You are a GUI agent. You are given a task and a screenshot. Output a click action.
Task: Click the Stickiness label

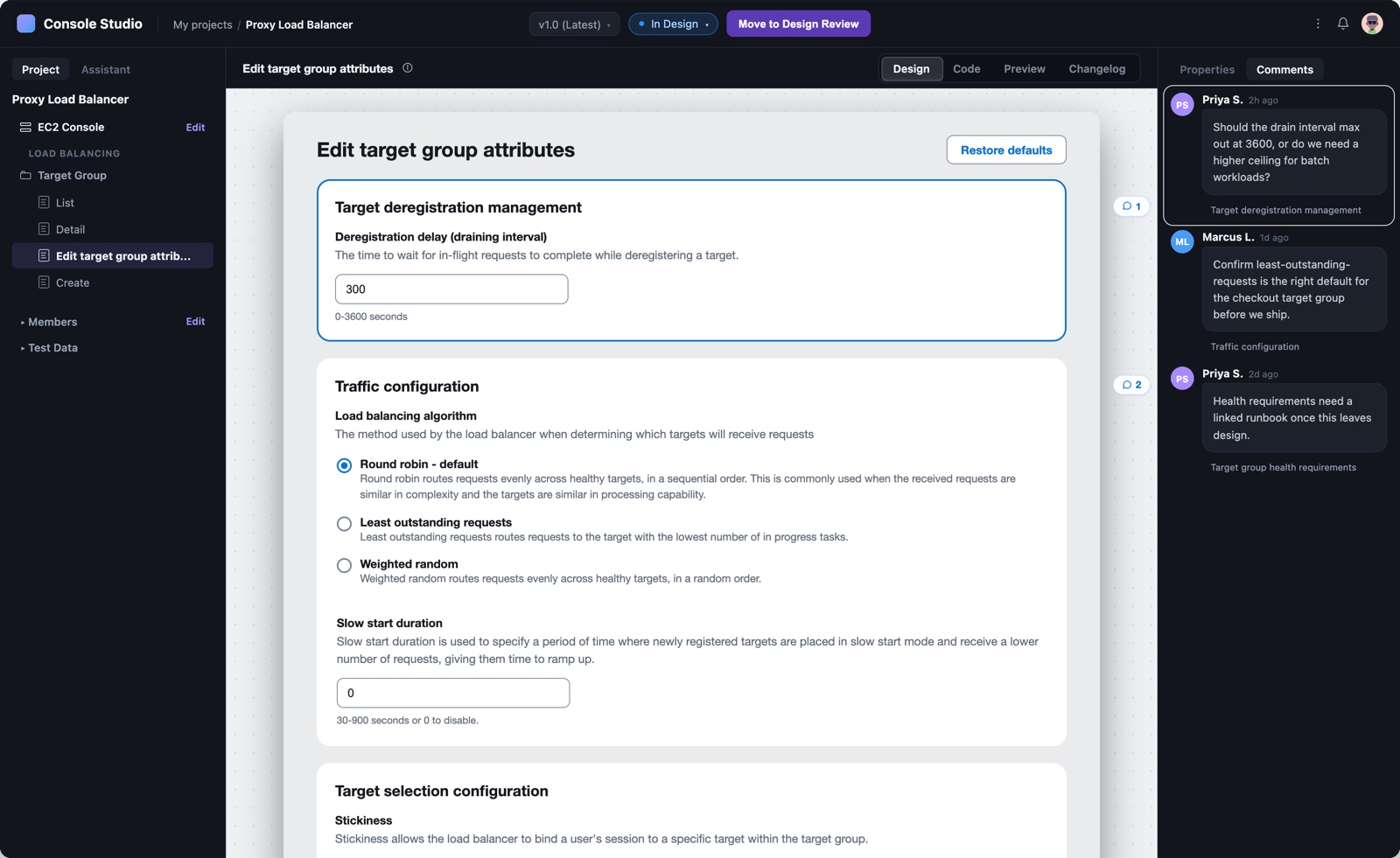pos(363,820)
